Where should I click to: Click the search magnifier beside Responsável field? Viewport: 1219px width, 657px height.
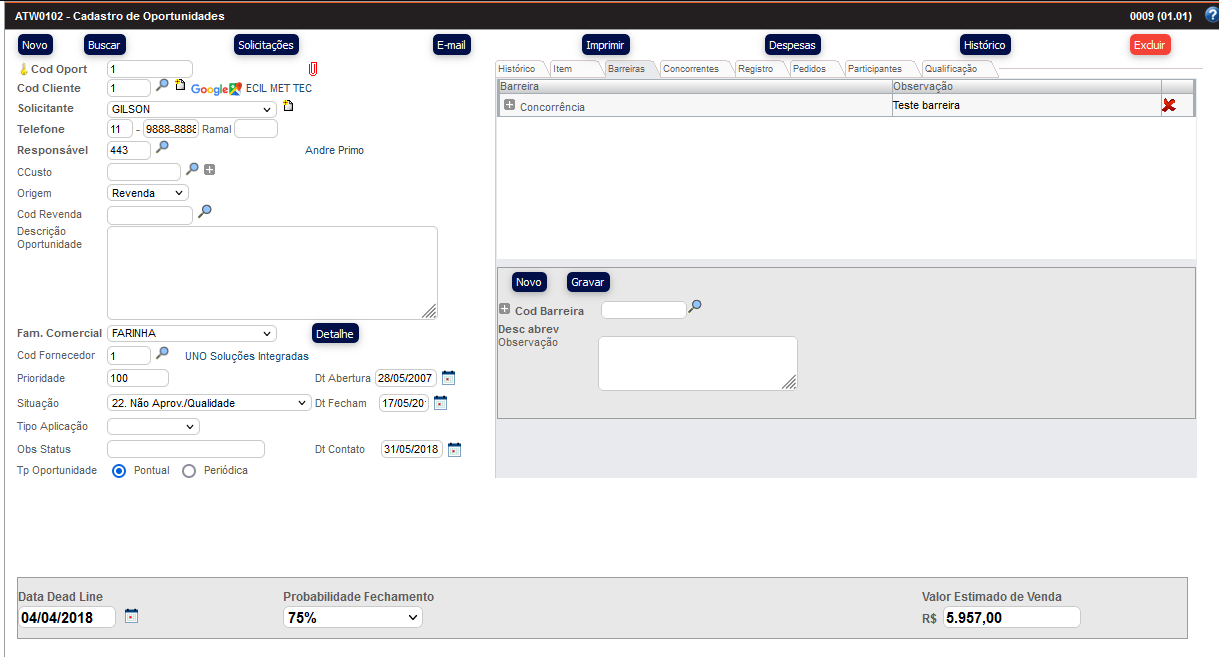(x=162, y=147)
